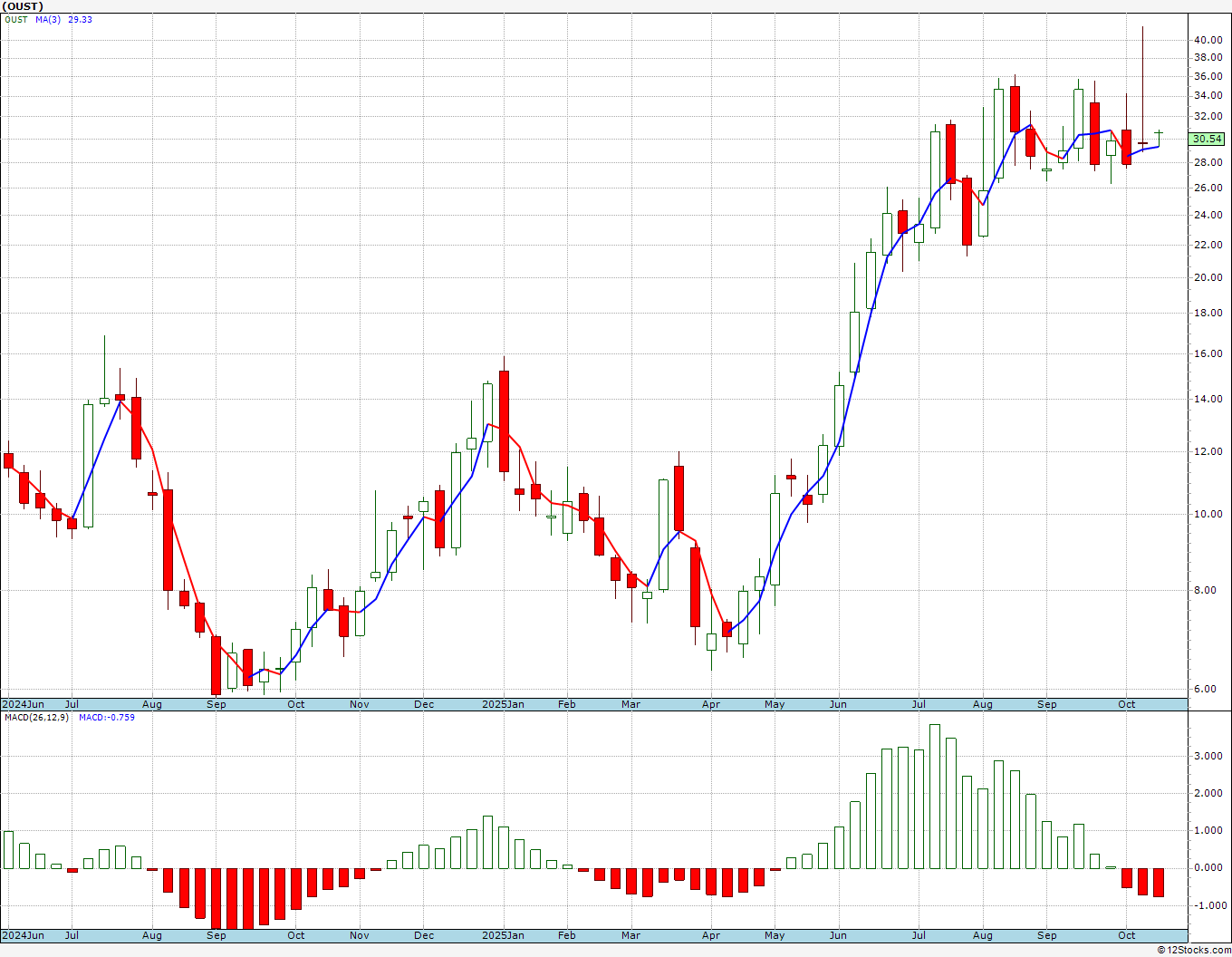Click Aug 2024 on the price chart time axis
This screenshot has height=957, width=1232.
point(152,704)
